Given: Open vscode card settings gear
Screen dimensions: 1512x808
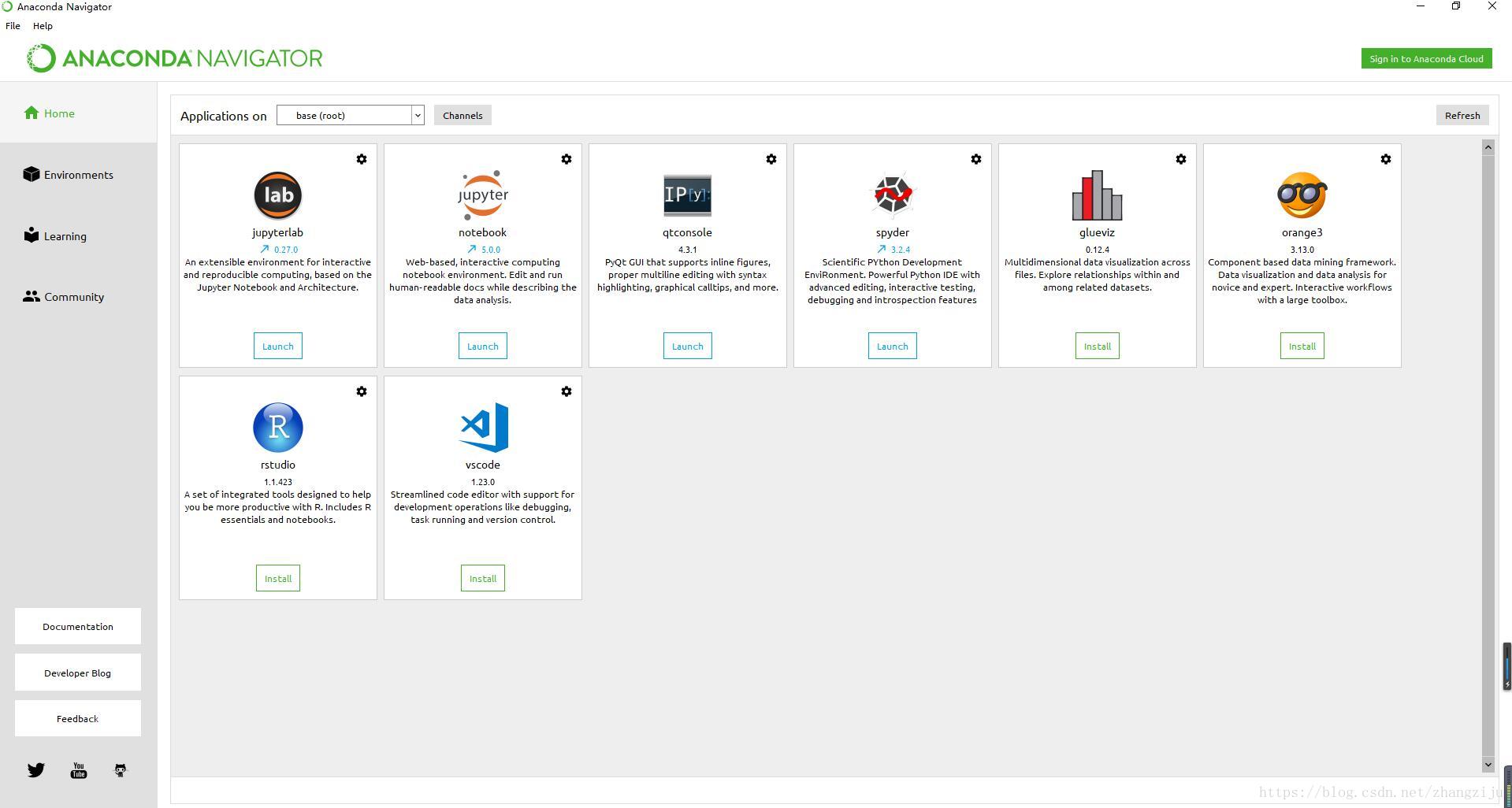Looking at the screenshot, I should (x=567, y=391).
